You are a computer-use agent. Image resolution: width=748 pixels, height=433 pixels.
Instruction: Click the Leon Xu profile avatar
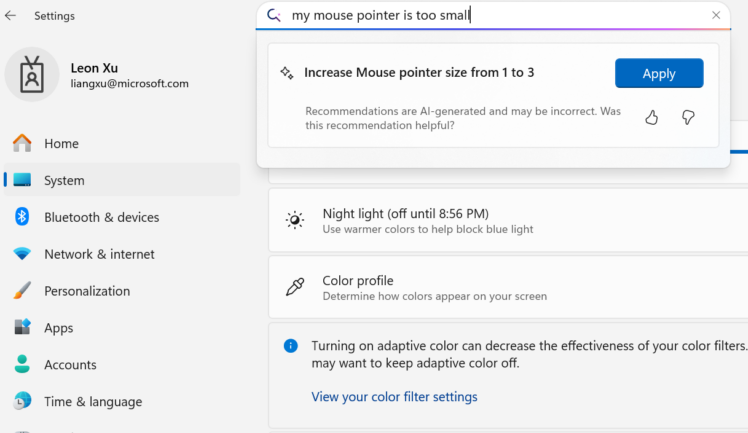32,75
